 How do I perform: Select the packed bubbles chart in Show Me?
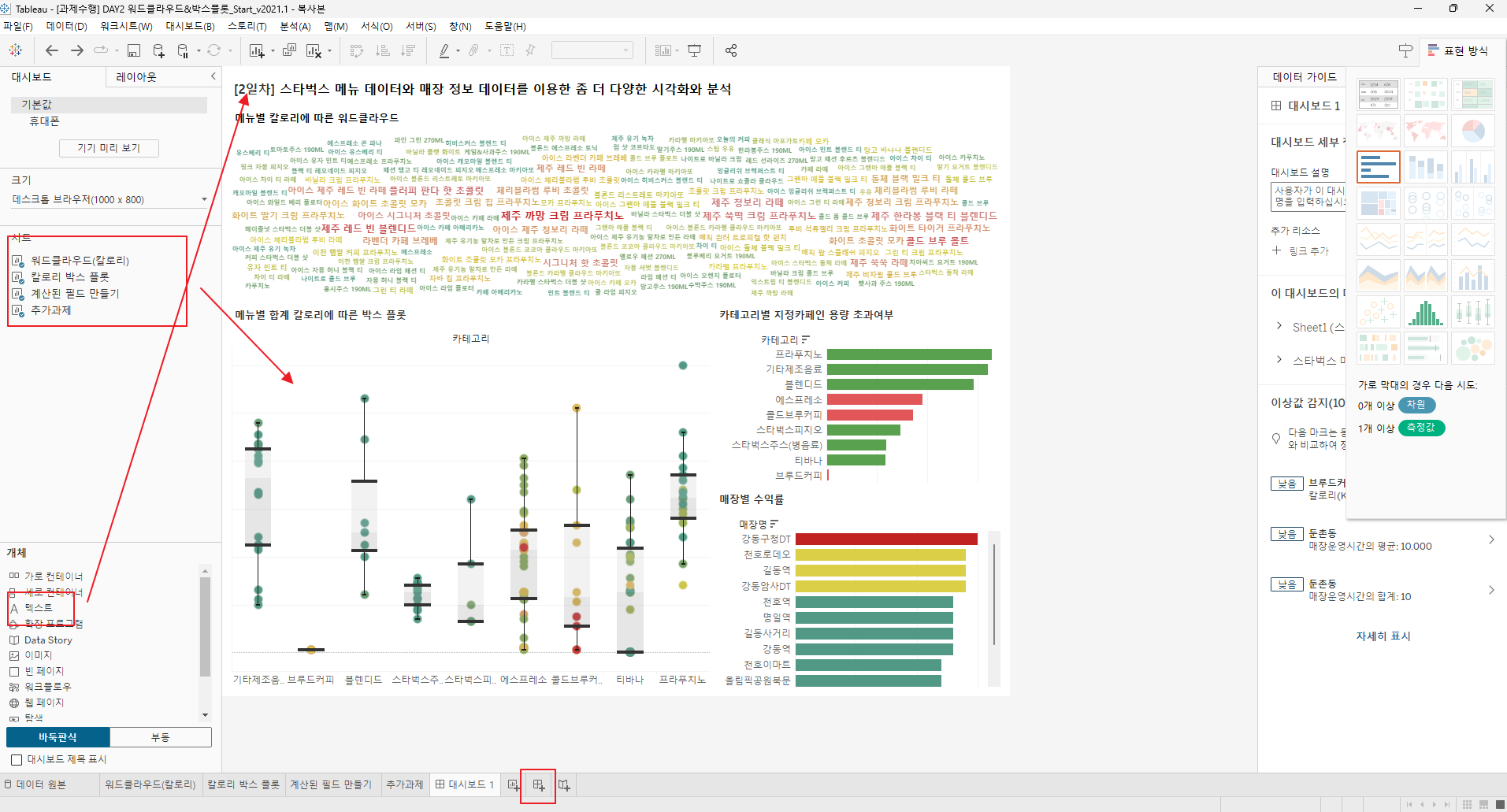1472,348
